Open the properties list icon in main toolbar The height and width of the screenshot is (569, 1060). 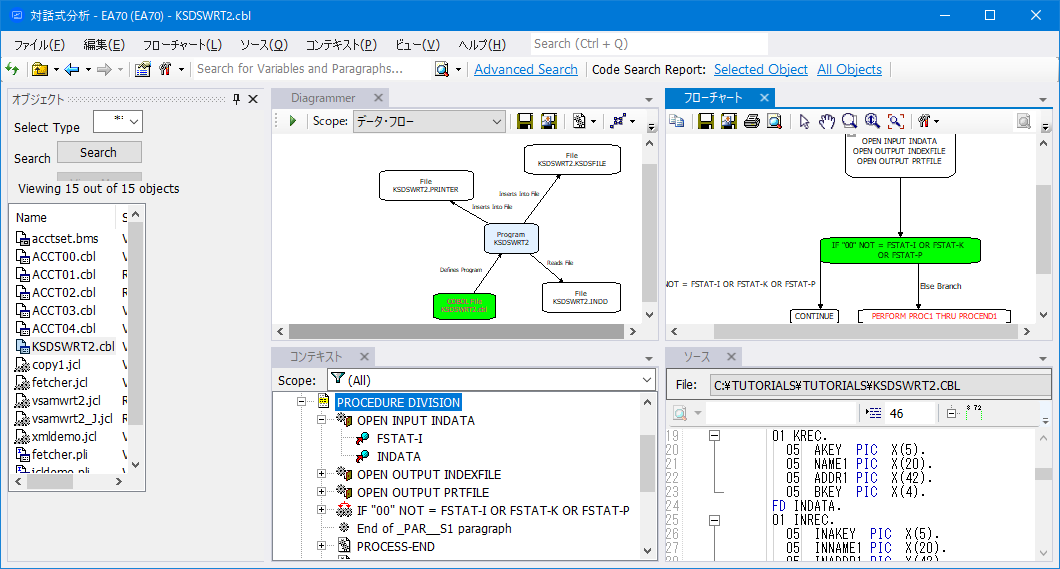(x=143, y=69)
